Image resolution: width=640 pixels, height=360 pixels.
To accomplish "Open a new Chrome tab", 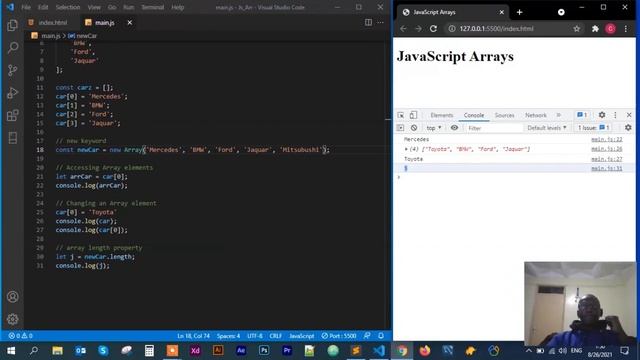I will click(x=519, y=12).
